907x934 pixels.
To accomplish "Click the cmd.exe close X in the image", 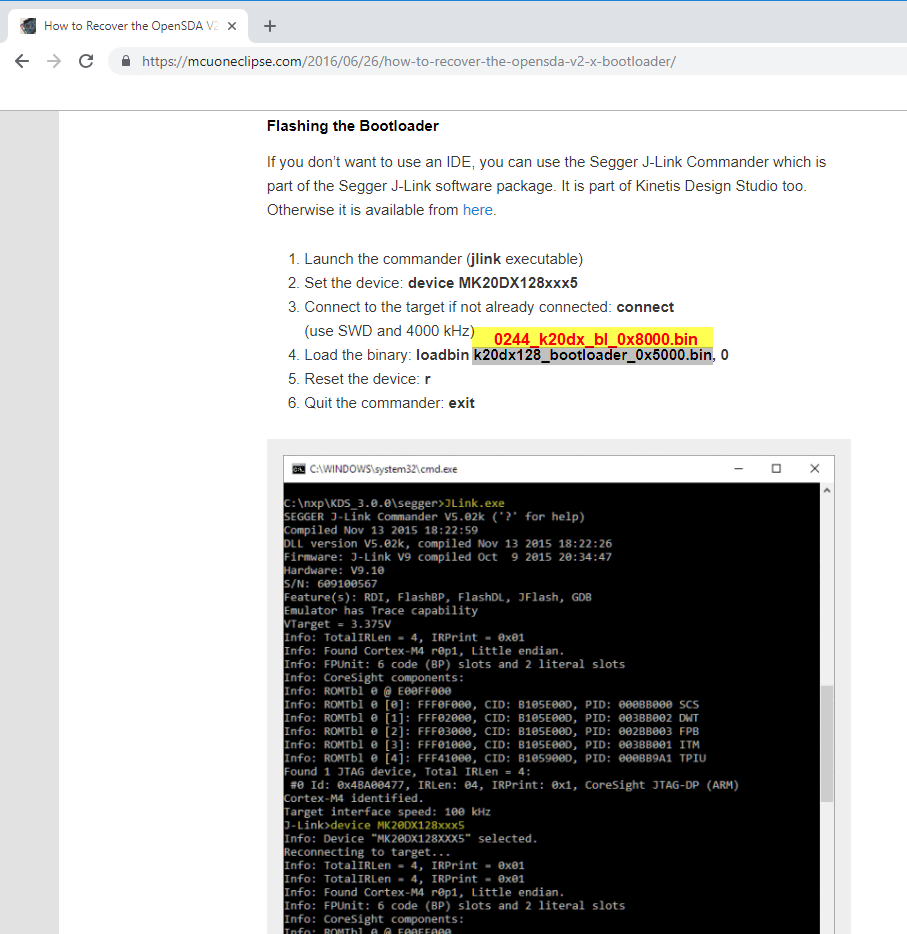I will tap(815, 469).
